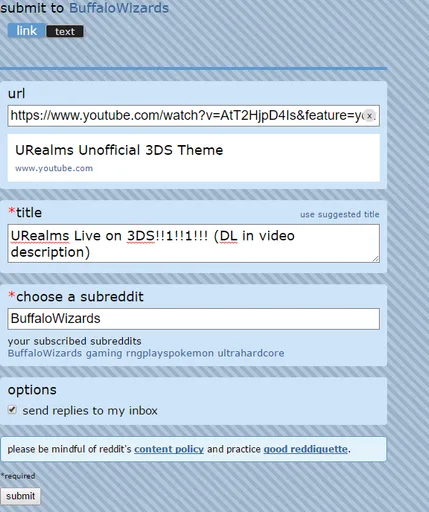
Task: Open the URealms Unofficial 3DS Theme preview
Action: coord(119,150)
